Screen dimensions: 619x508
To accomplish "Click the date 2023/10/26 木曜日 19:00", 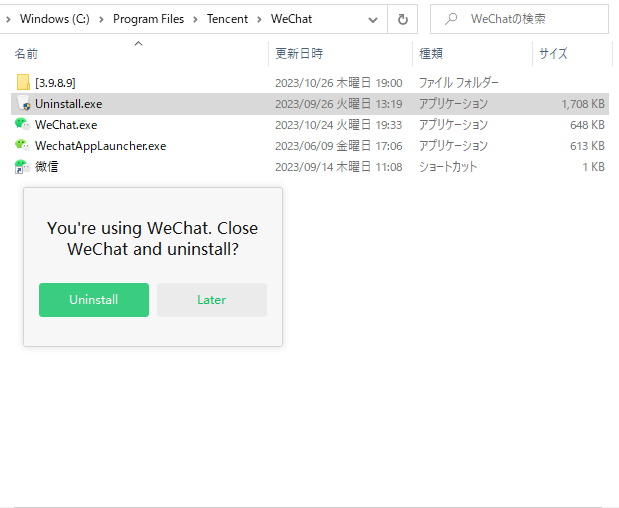I will coord(339,83).
